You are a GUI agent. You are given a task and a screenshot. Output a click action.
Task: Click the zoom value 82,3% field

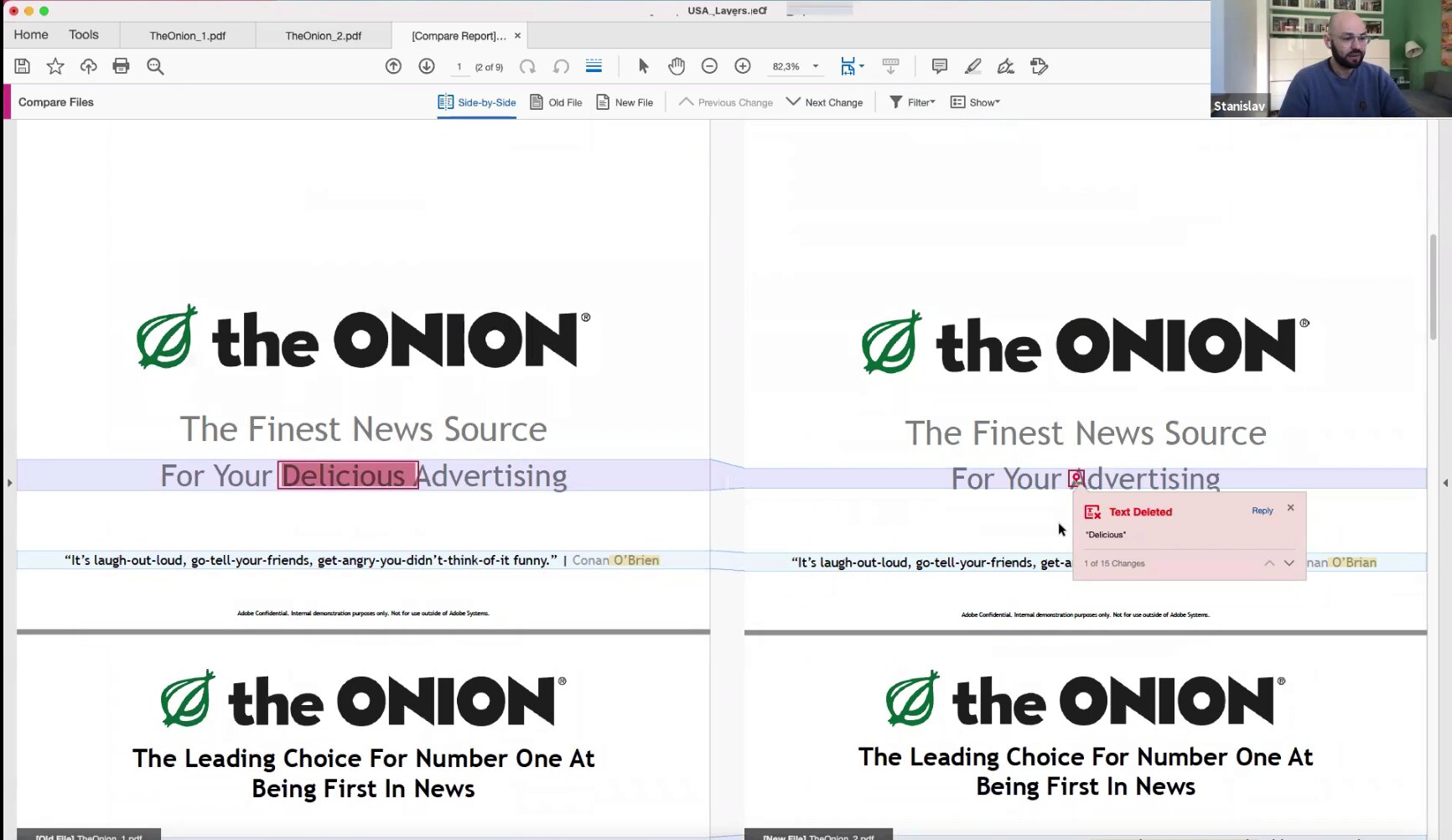(x=786, y=66)
